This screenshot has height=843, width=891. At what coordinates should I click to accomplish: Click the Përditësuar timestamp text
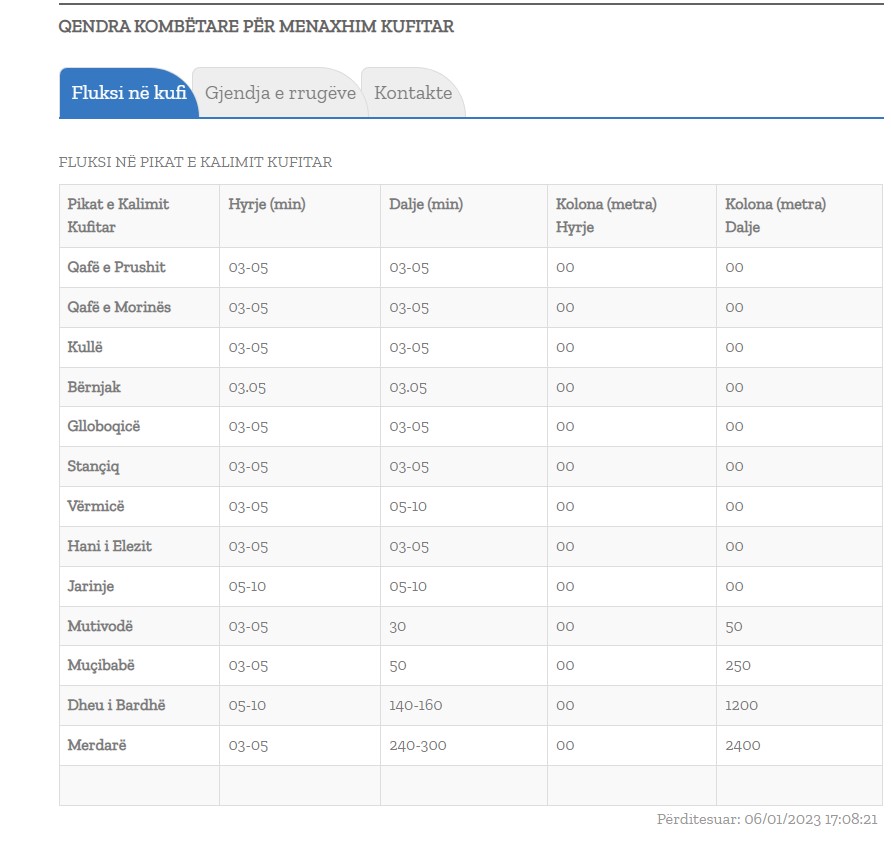(767, 819)
